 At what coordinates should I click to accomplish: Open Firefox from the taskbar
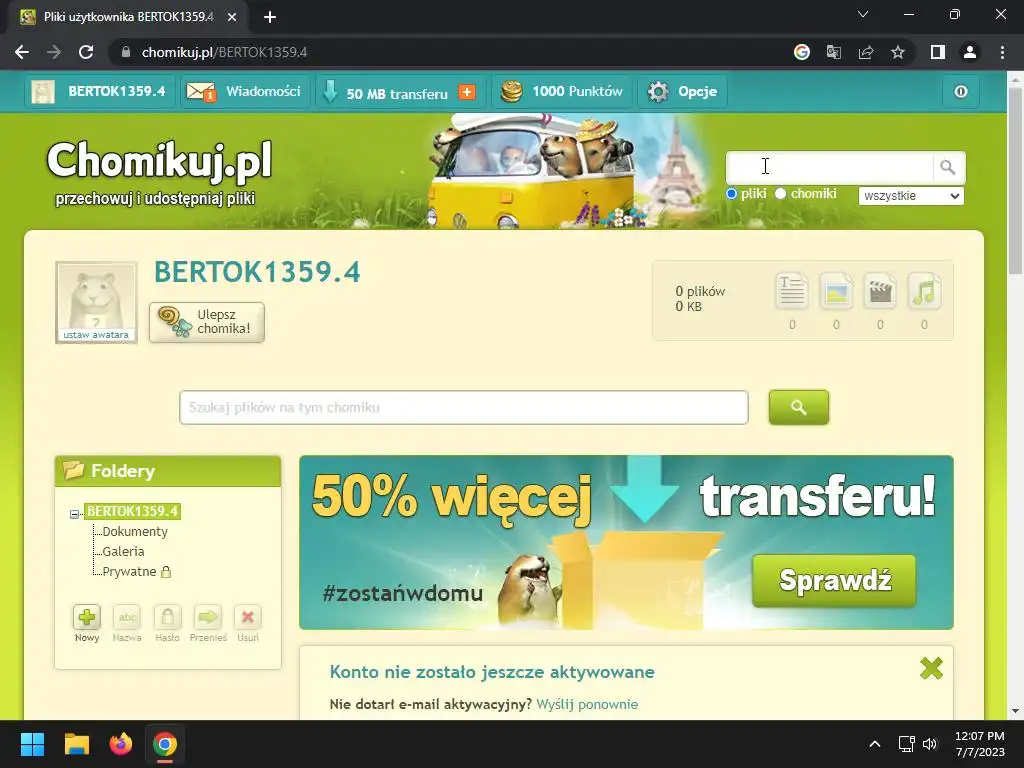(x=121, y=744)
